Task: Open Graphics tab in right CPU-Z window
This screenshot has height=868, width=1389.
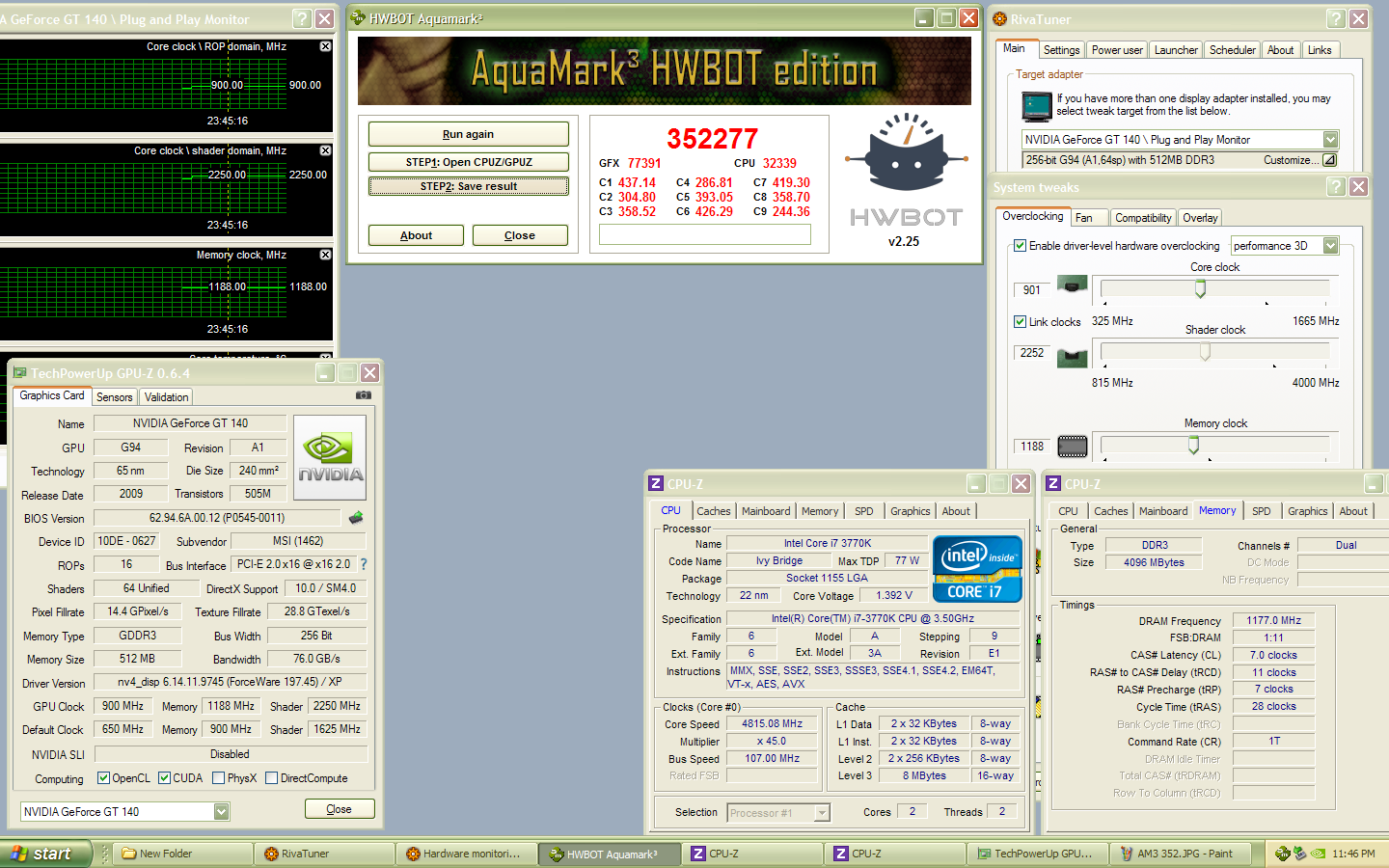Action: 1307,511
